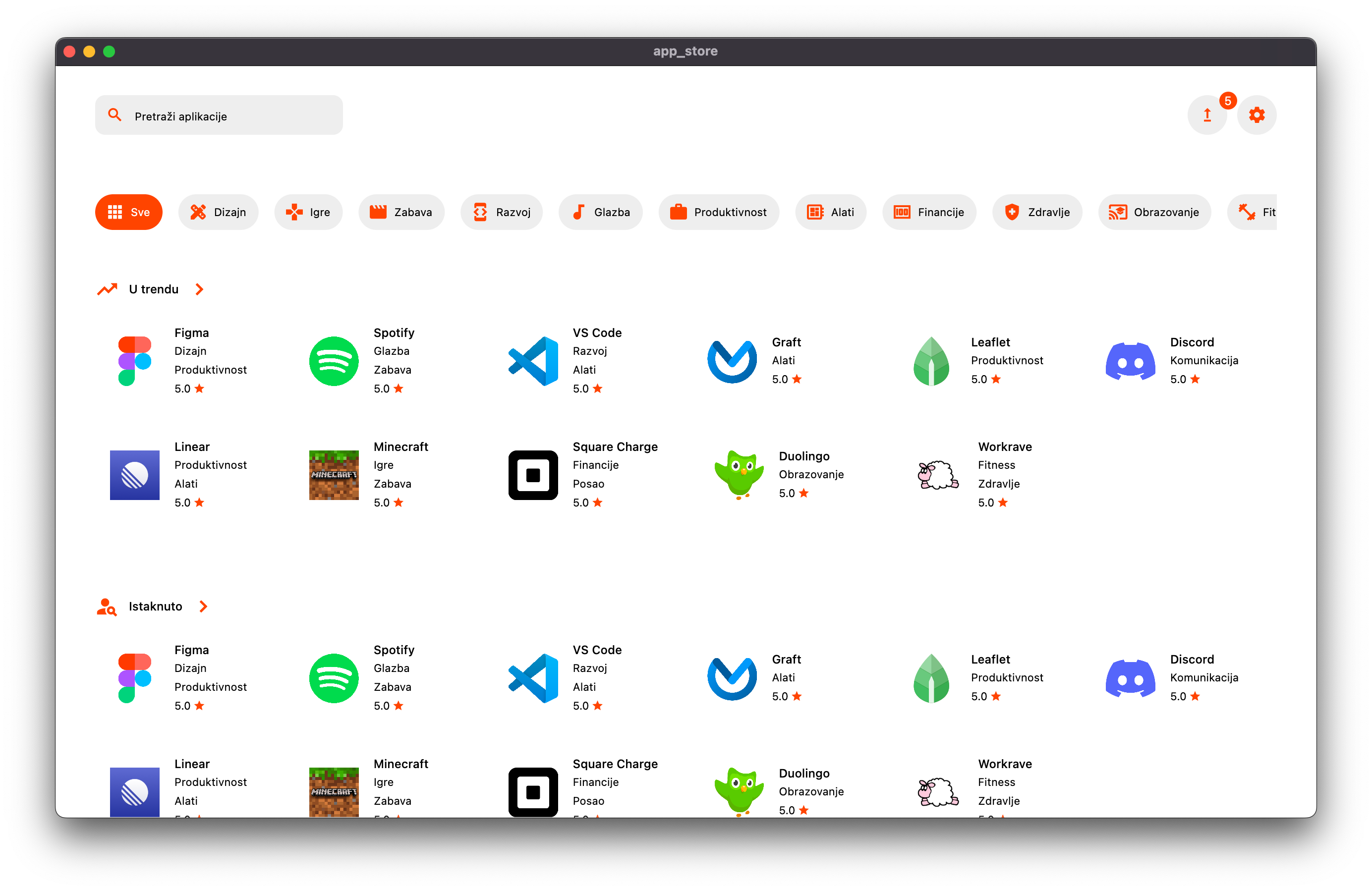Image resolution: width=1372 pixels, height=891 pixels.
Task: Open Square Charge icon in U trendu
Action: [533, 475]
